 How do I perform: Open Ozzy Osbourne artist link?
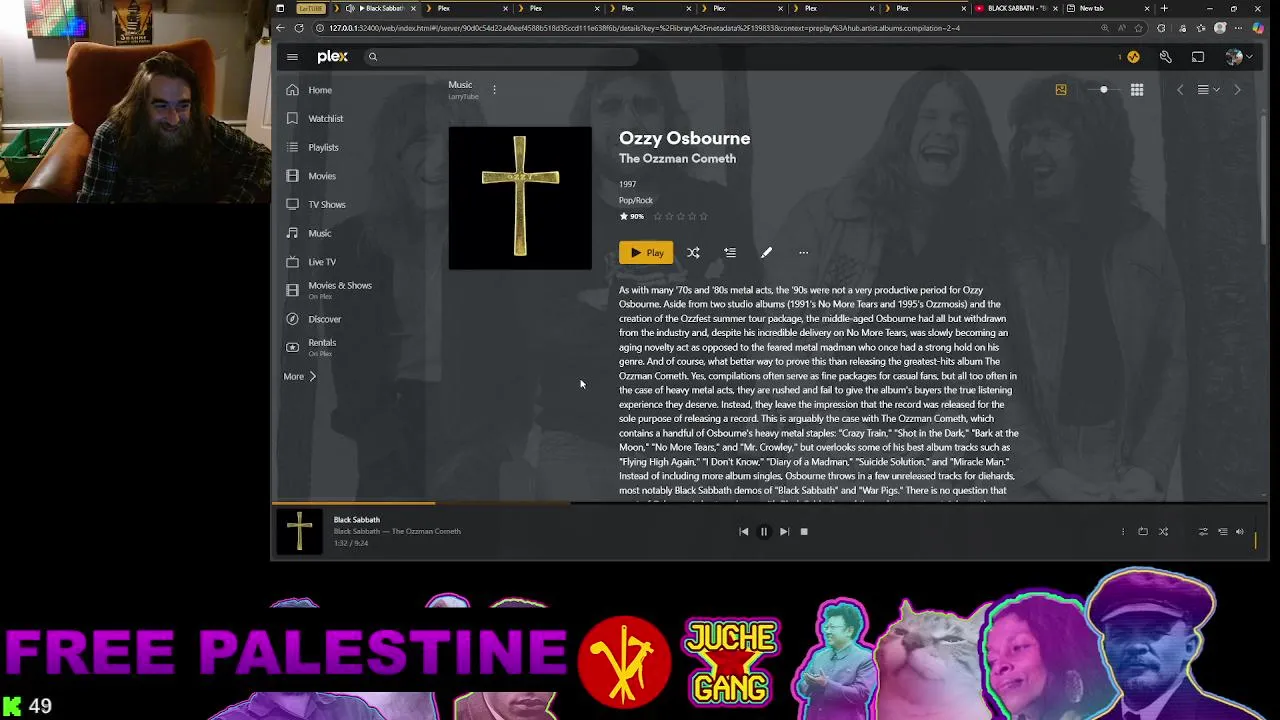[684, 138]
